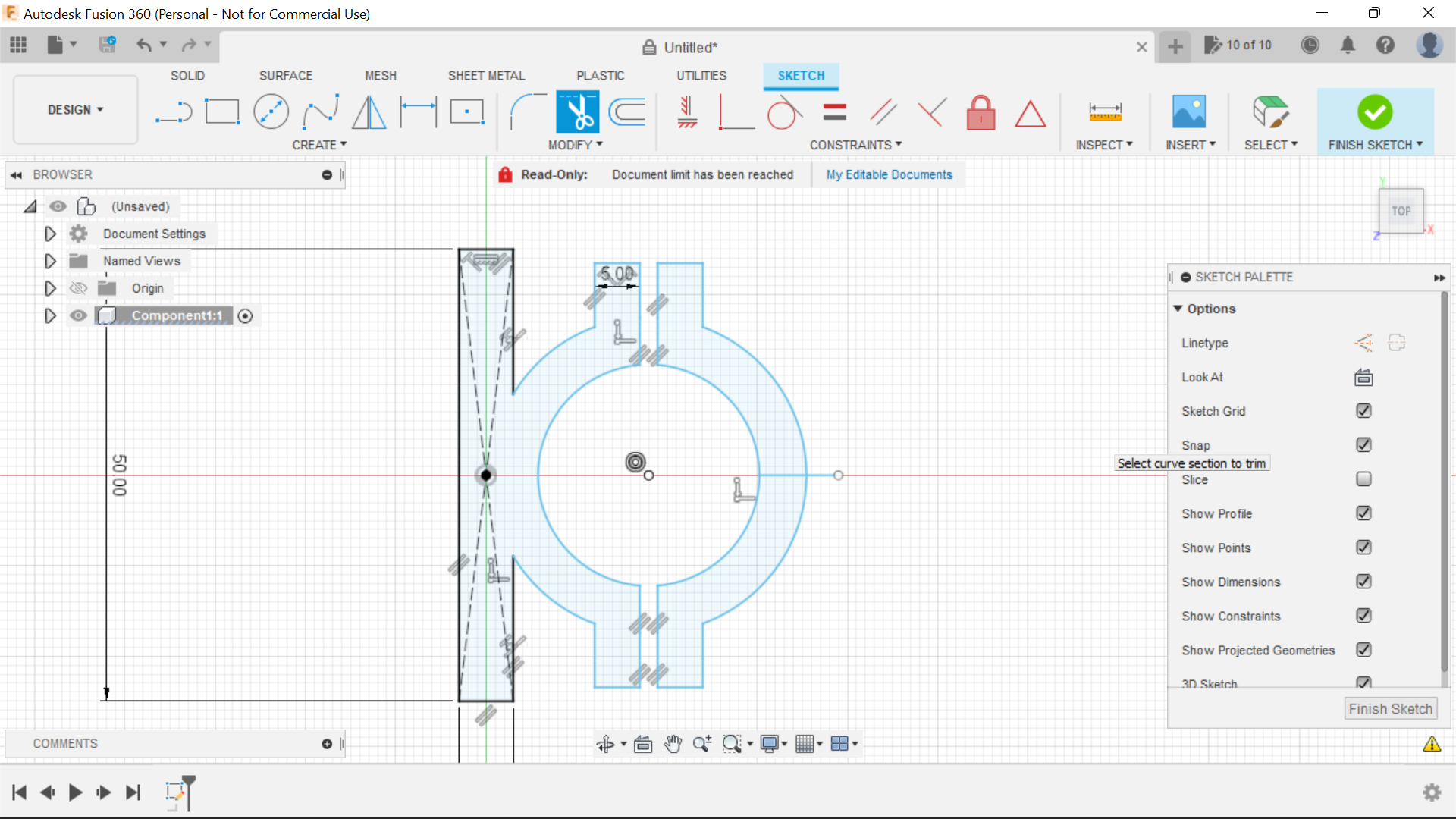
Task: Click the 5.00 dimension value on sketch
Action: point(617,273)
